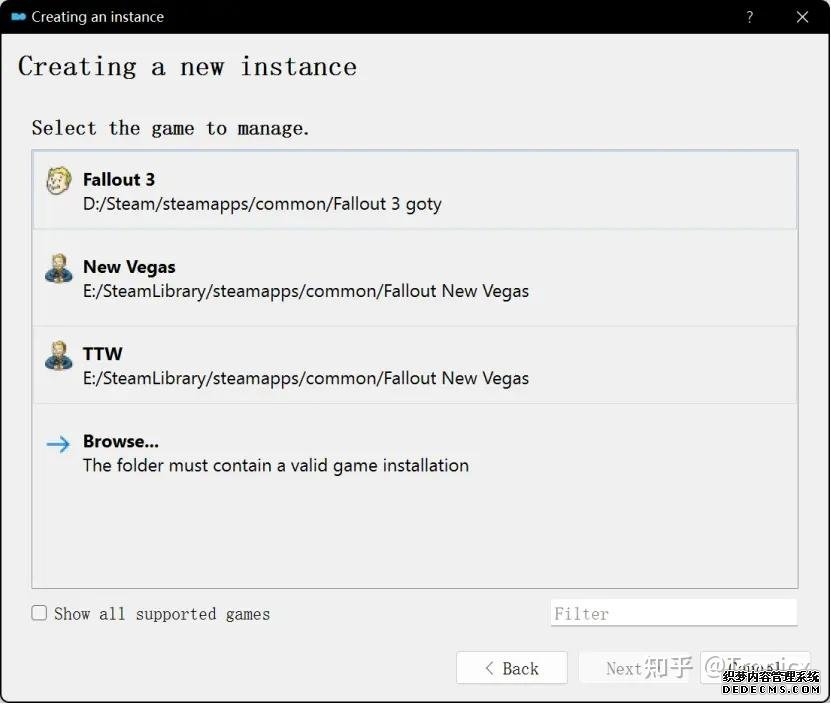Click the path under the TTW entry
Image resolution: width=831 pixels, height=704 pixels.
tap(306, 378)
